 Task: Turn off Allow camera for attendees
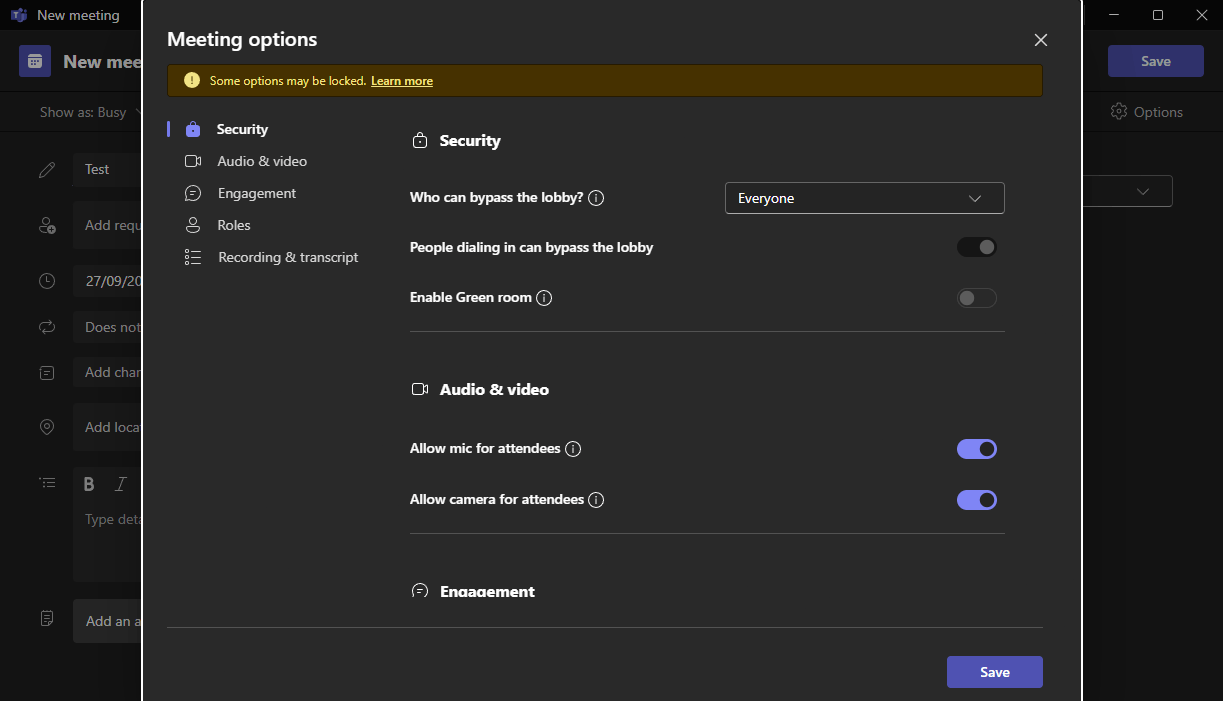point(977,499)
